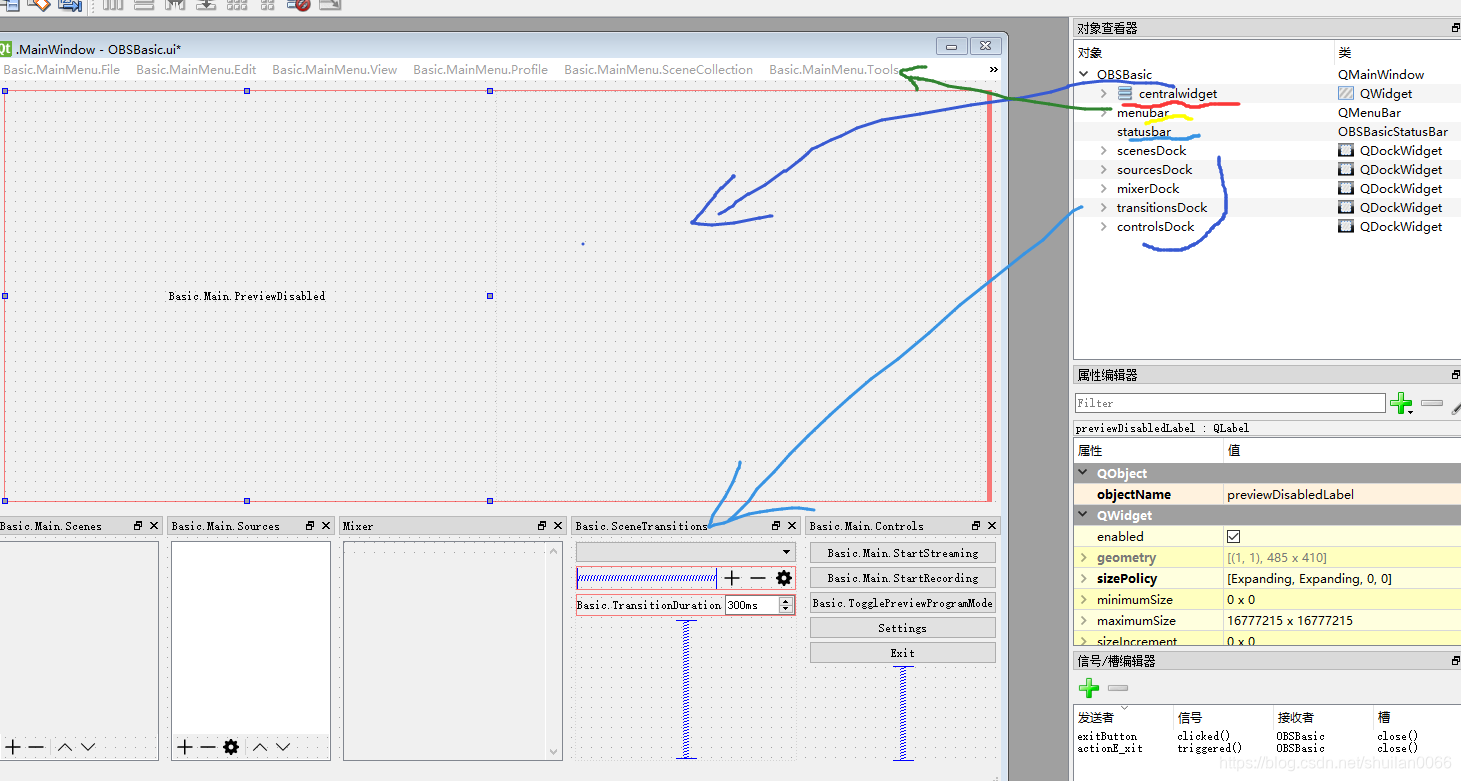Expand the controlsDock tree node

click(x=1104, y=227)
